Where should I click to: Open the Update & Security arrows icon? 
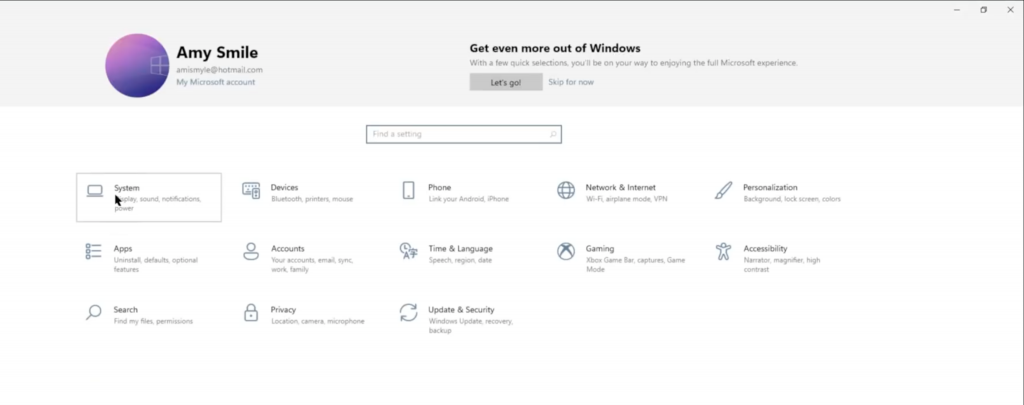(x=408, y=312)
